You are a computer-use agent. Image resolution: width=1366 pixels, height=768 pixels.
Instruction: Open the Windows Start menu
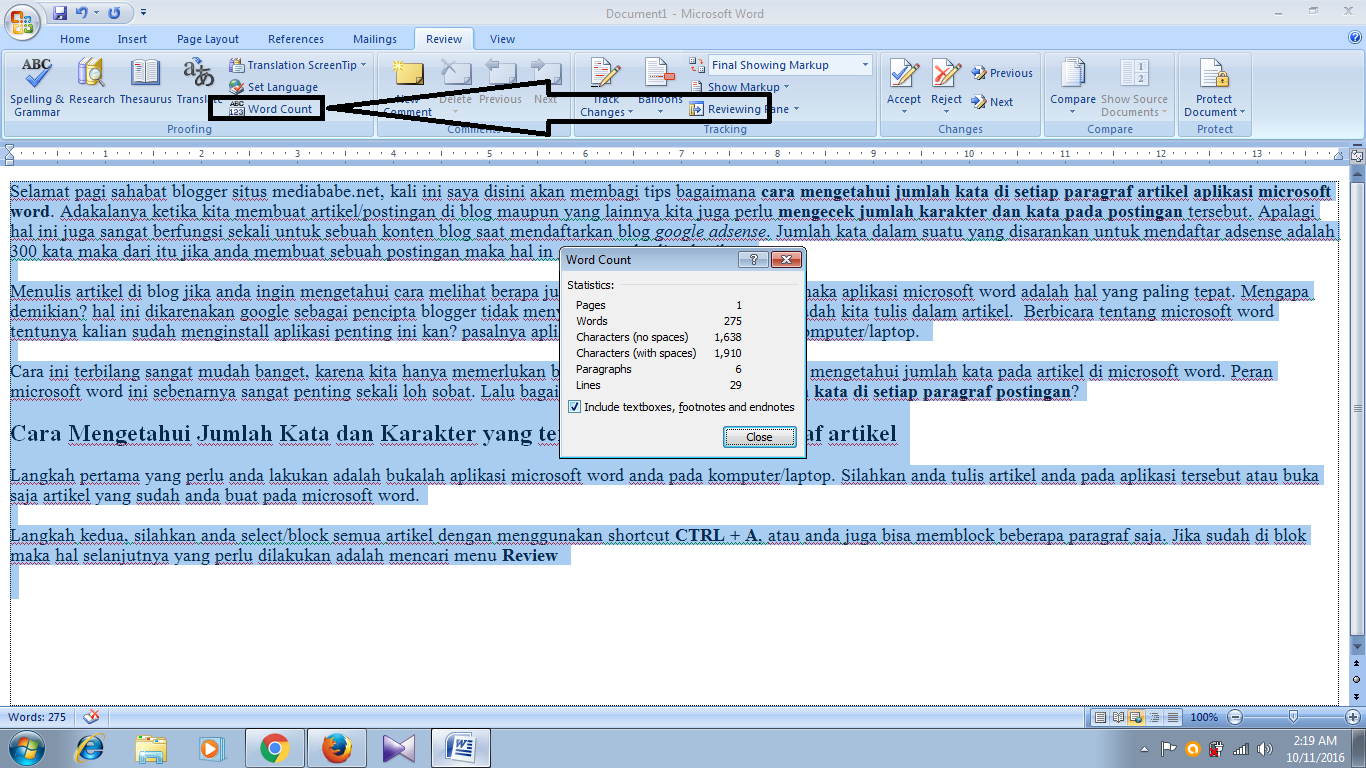(27, 747)
